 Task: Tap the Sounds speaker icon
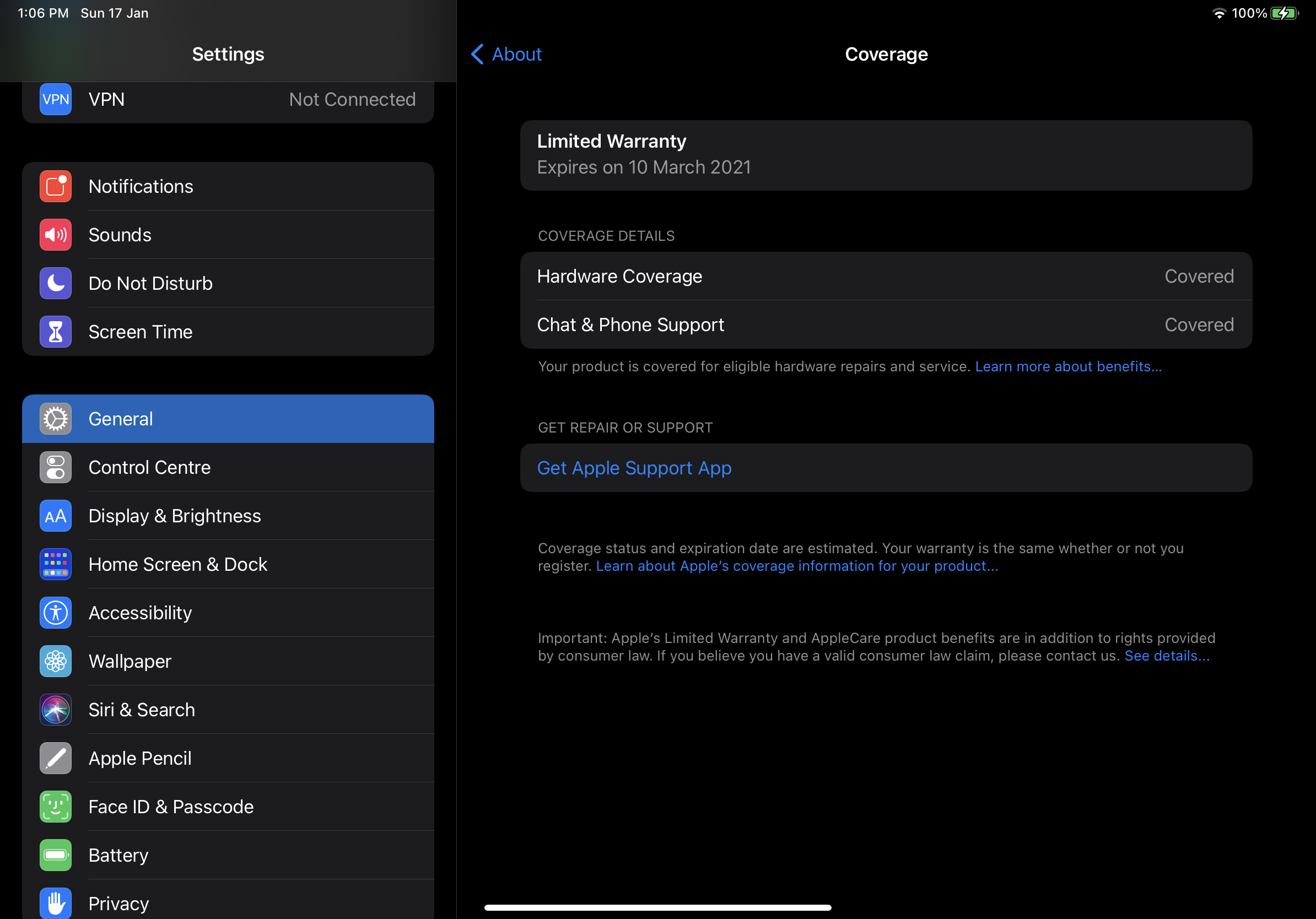[56, 235]
